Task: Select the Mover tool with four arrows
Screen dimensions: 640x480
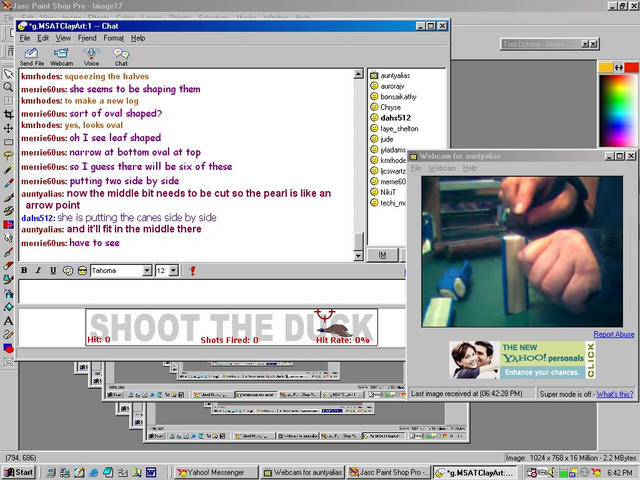Action: [x=8, y=128]
